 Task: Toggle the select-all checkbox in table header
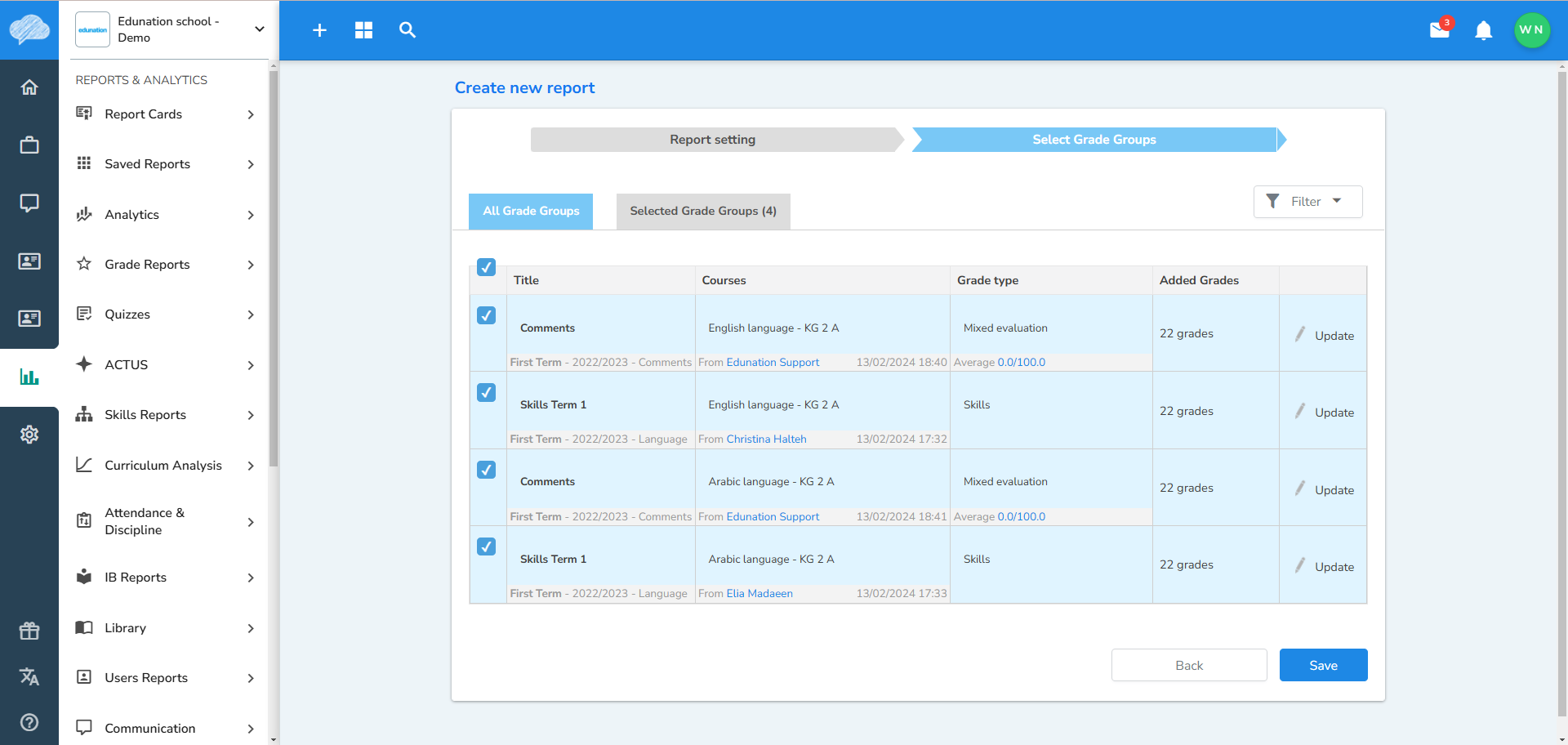tap(486, 267)
